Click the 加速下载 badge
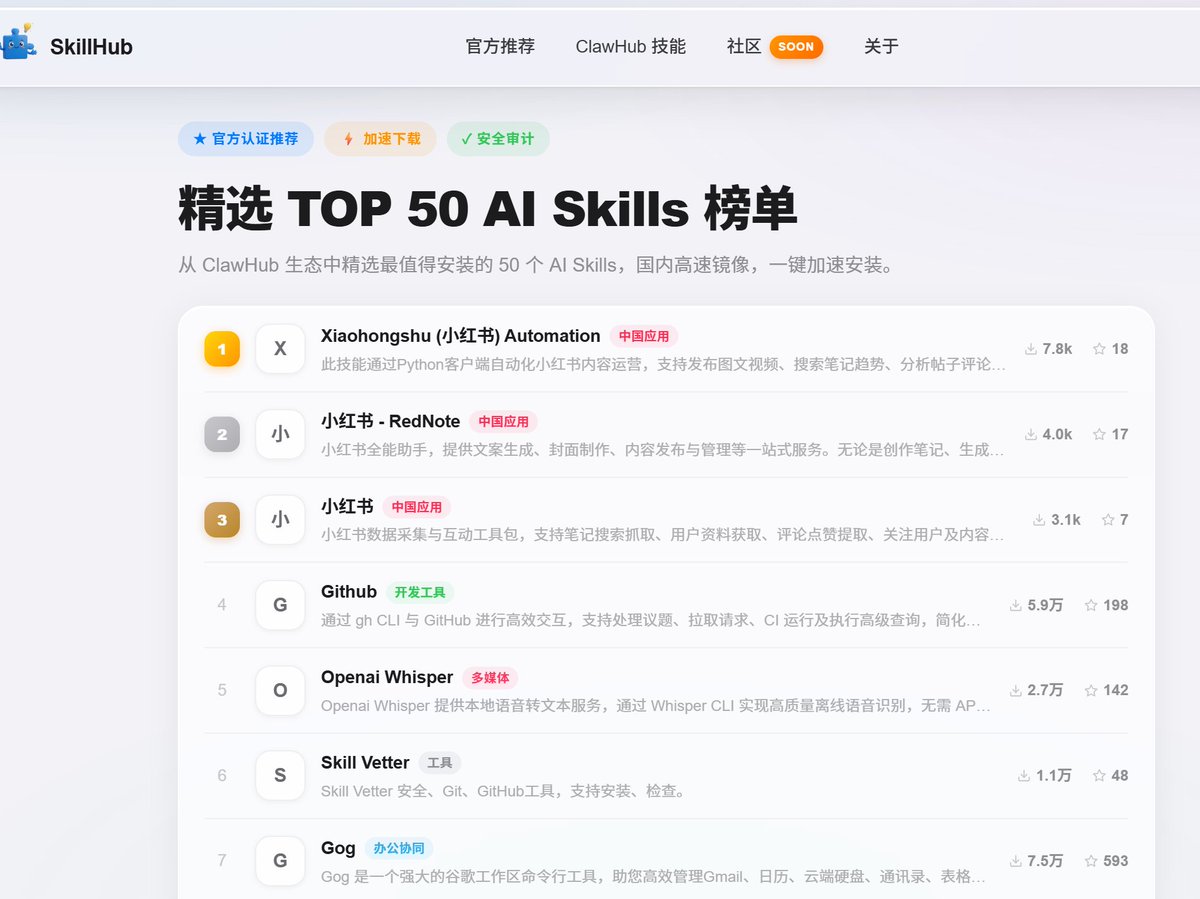The image size is (1200, 899). click(x=380, y=139)
